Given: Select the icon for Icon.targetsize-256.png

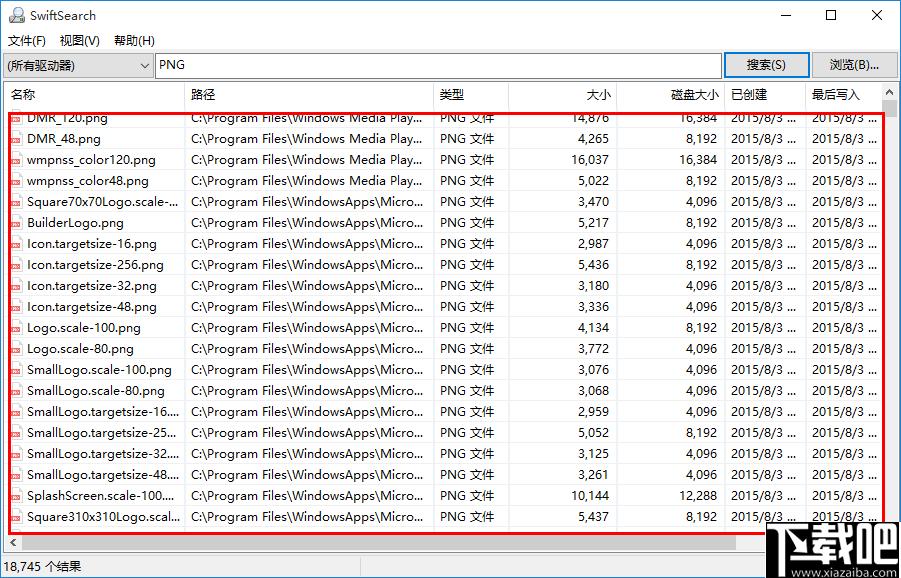Looking at the screenshot, I should (16, 265).
